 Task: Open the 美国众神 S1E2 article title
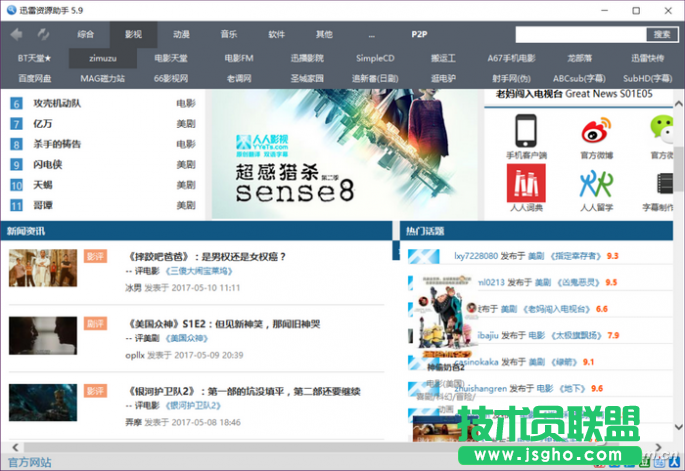223,324
